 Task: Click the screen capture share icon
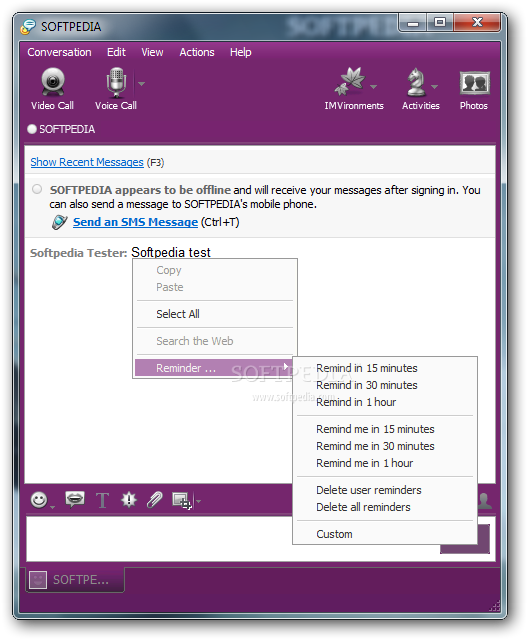(182, 500)
